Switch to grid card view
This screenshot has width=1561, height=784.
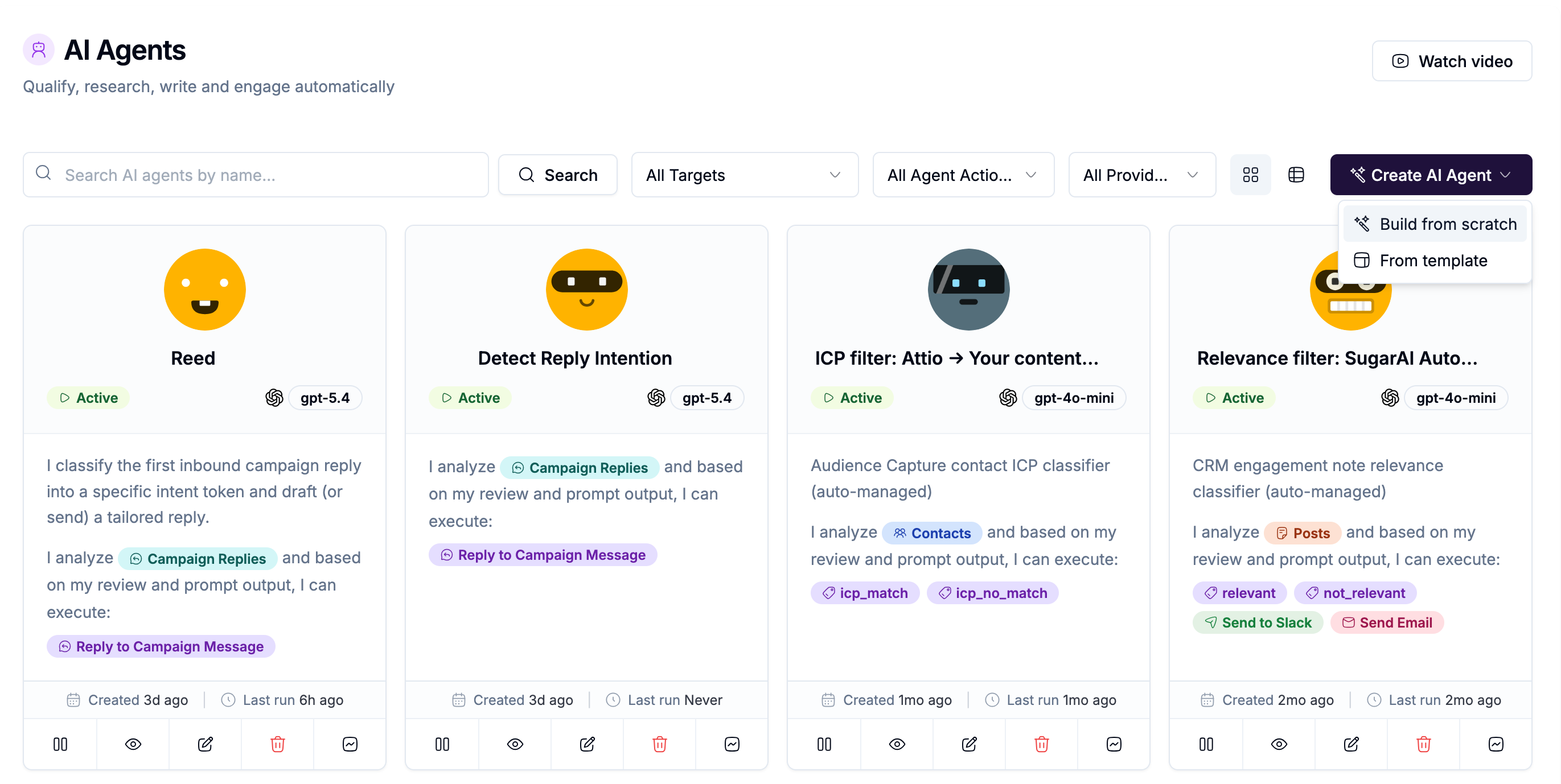coord(1250,175)
